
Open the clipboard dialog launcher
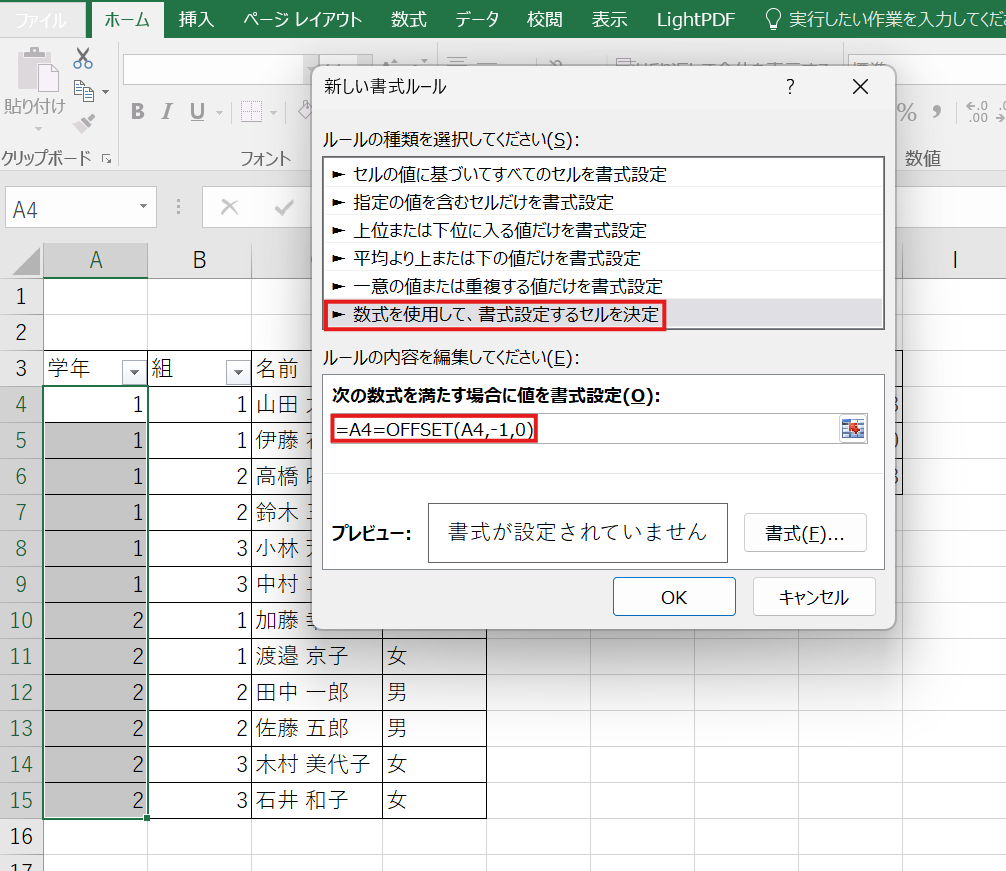[x=107, y=158]
